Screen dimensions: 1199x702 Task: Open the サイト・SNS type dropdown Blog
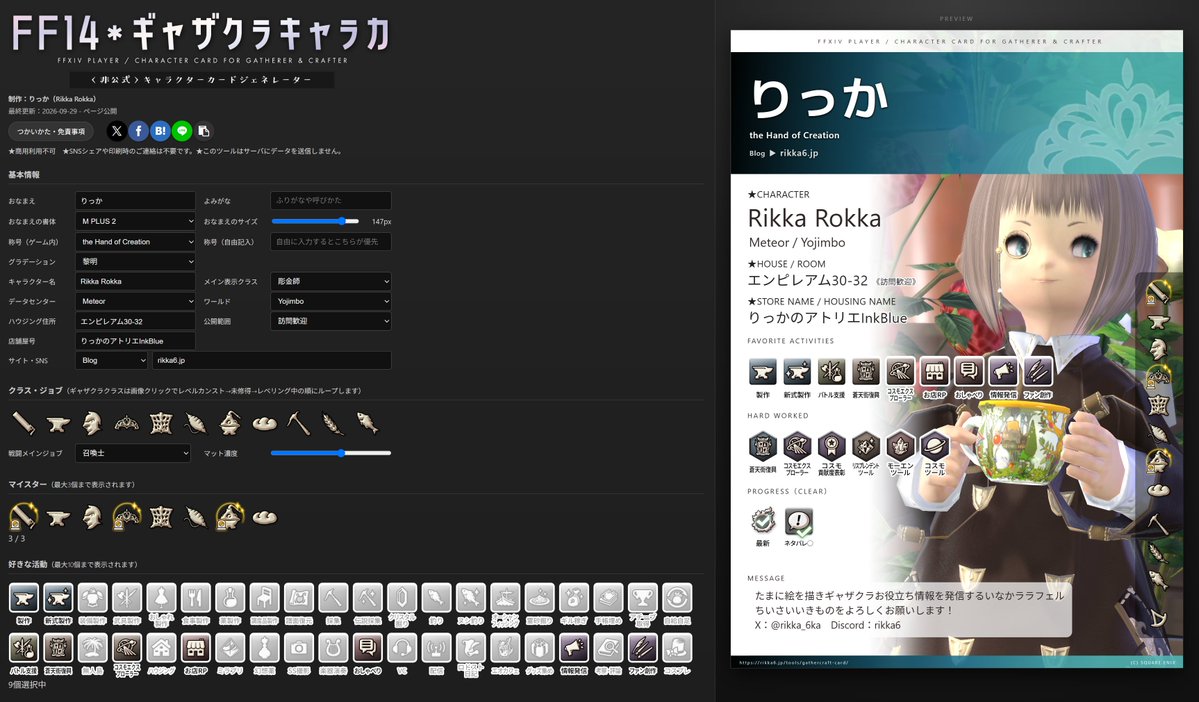112,360
